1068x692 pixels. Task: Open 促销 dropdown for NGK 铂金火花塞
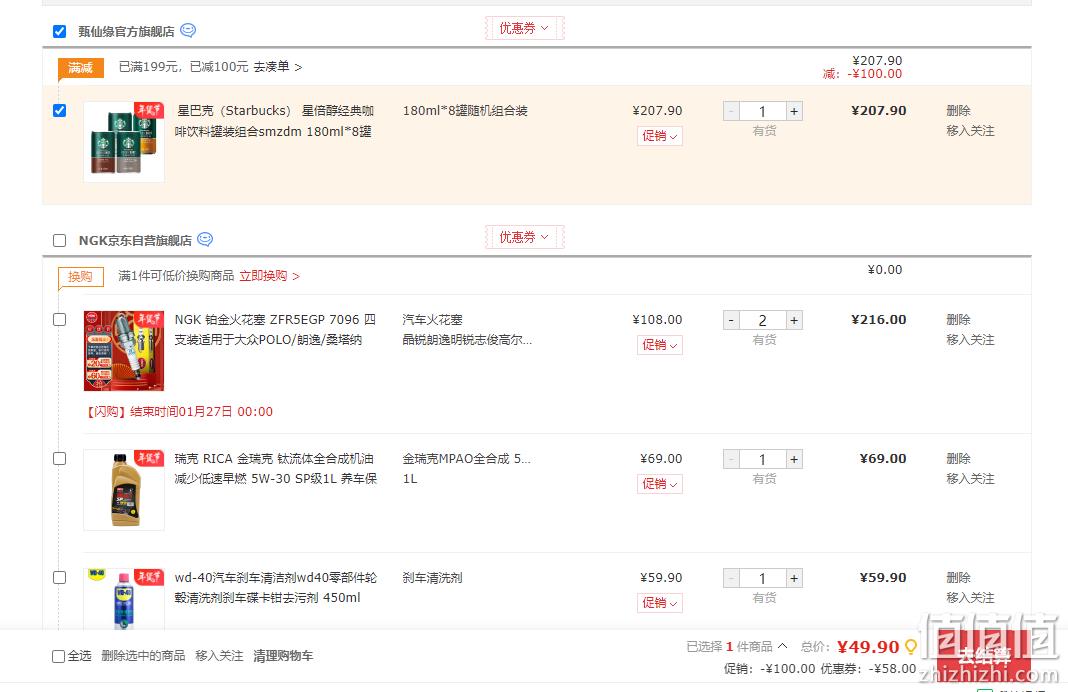(x=659, y=345)
